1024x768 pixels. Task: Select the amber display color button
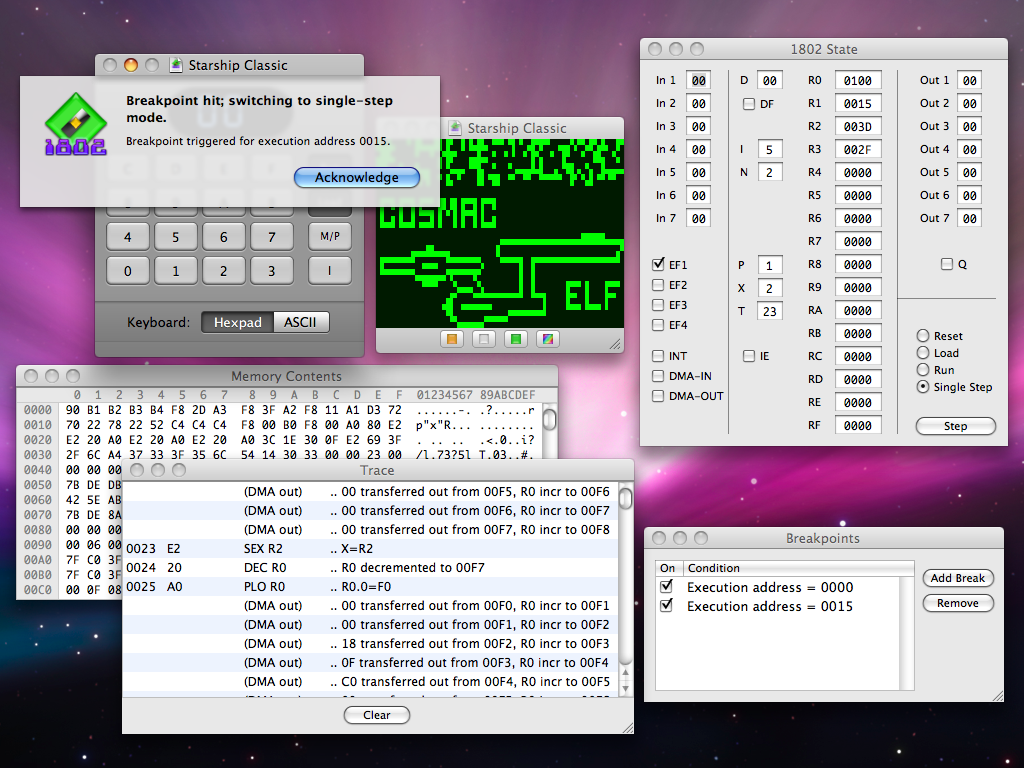(451, 339)
